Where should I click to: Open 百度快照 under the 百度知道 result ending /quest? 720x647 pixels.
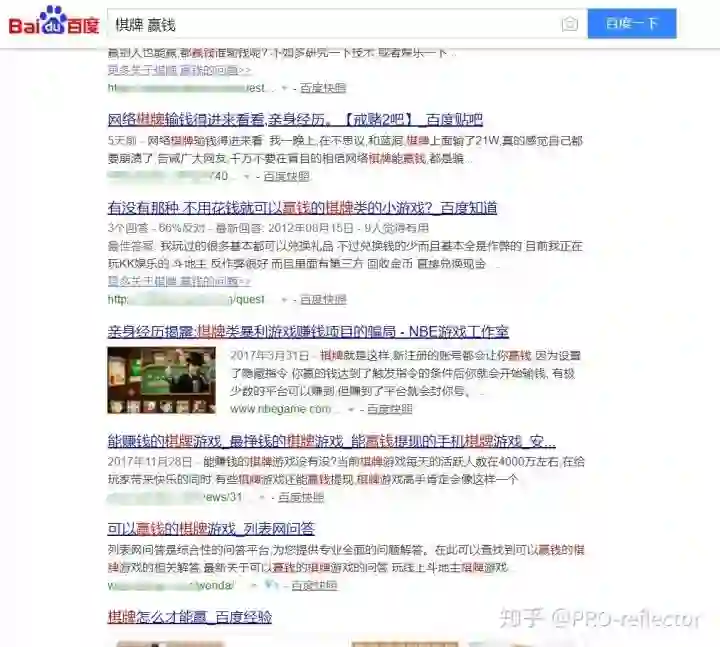[323, 300]
